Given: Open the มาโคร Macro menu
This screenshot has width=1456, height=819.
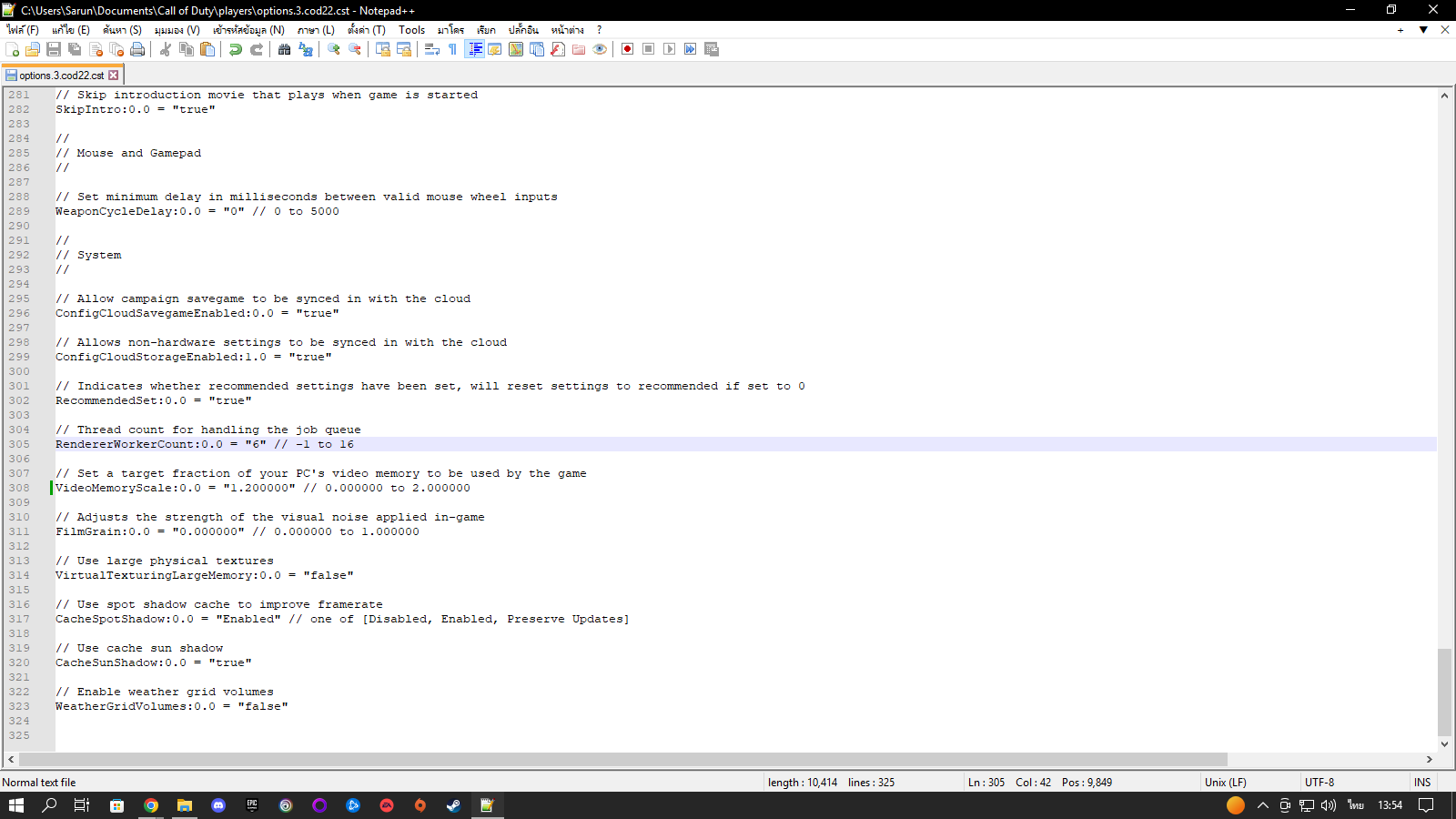Looking at the screenshot, I should pos(450,30).
